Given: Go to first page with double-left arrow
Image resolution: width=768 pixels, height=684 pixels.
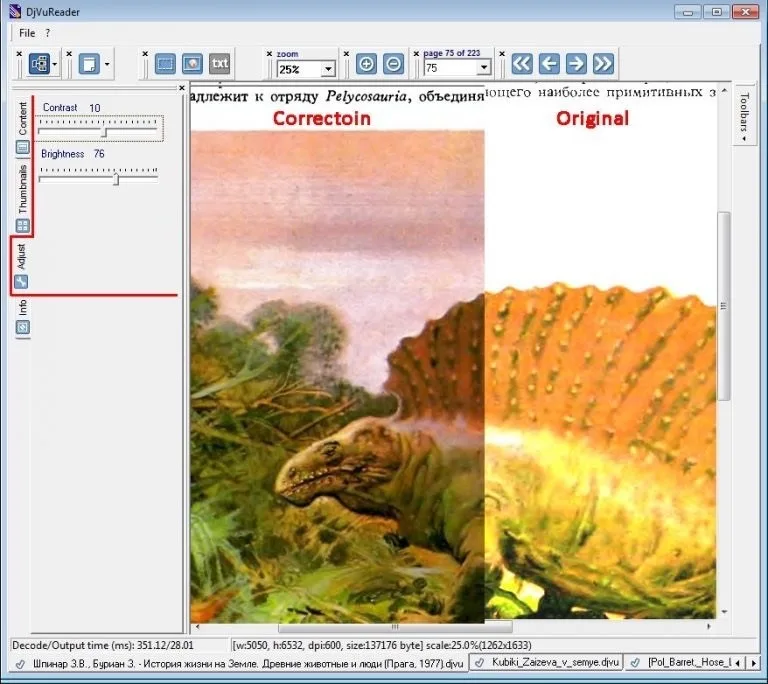Looking at the screenshot, I should tap(522, 64).
